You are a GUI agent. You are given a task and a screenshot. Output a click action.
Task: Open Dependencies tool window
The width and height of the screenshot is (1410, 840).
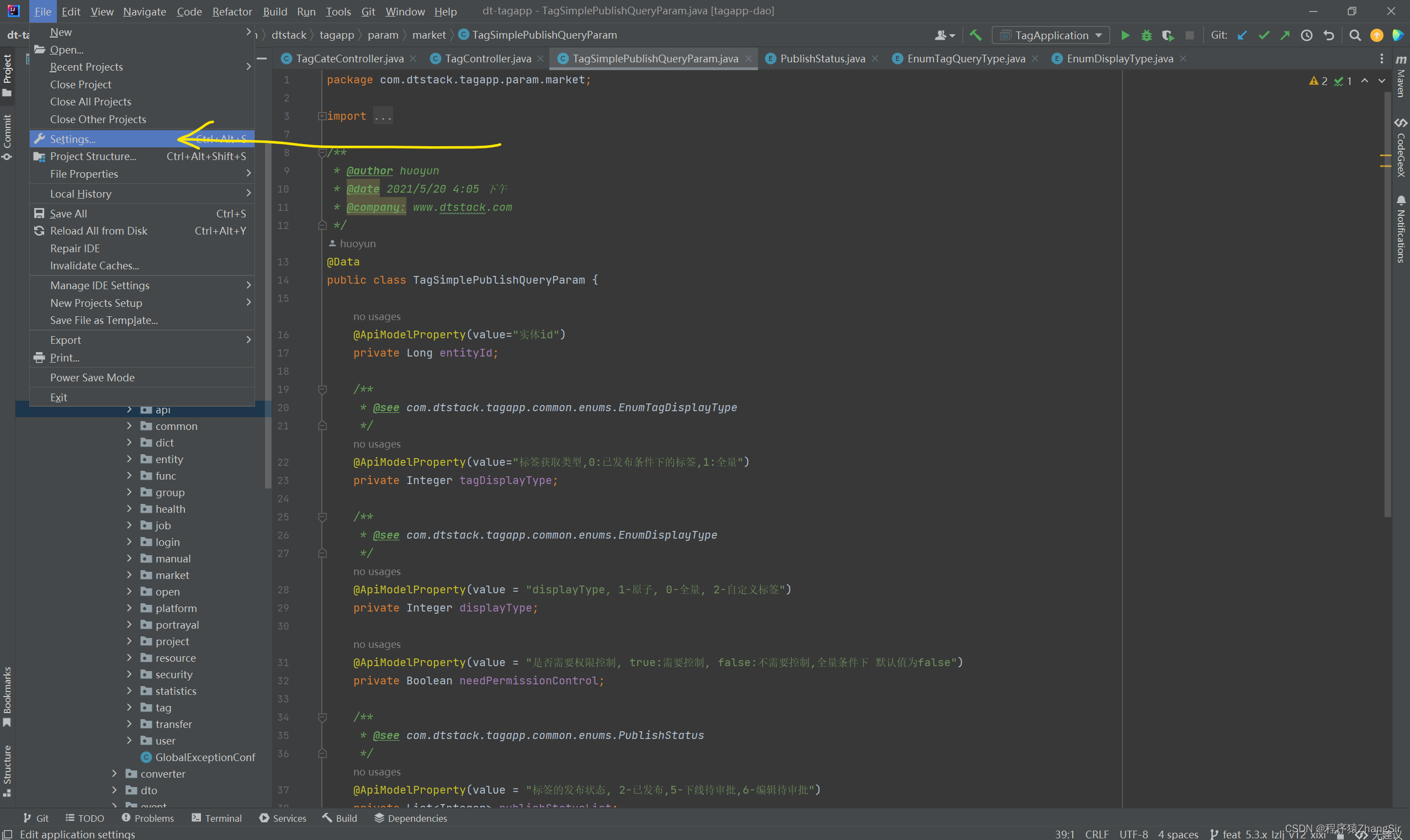(x=410, y=818)
